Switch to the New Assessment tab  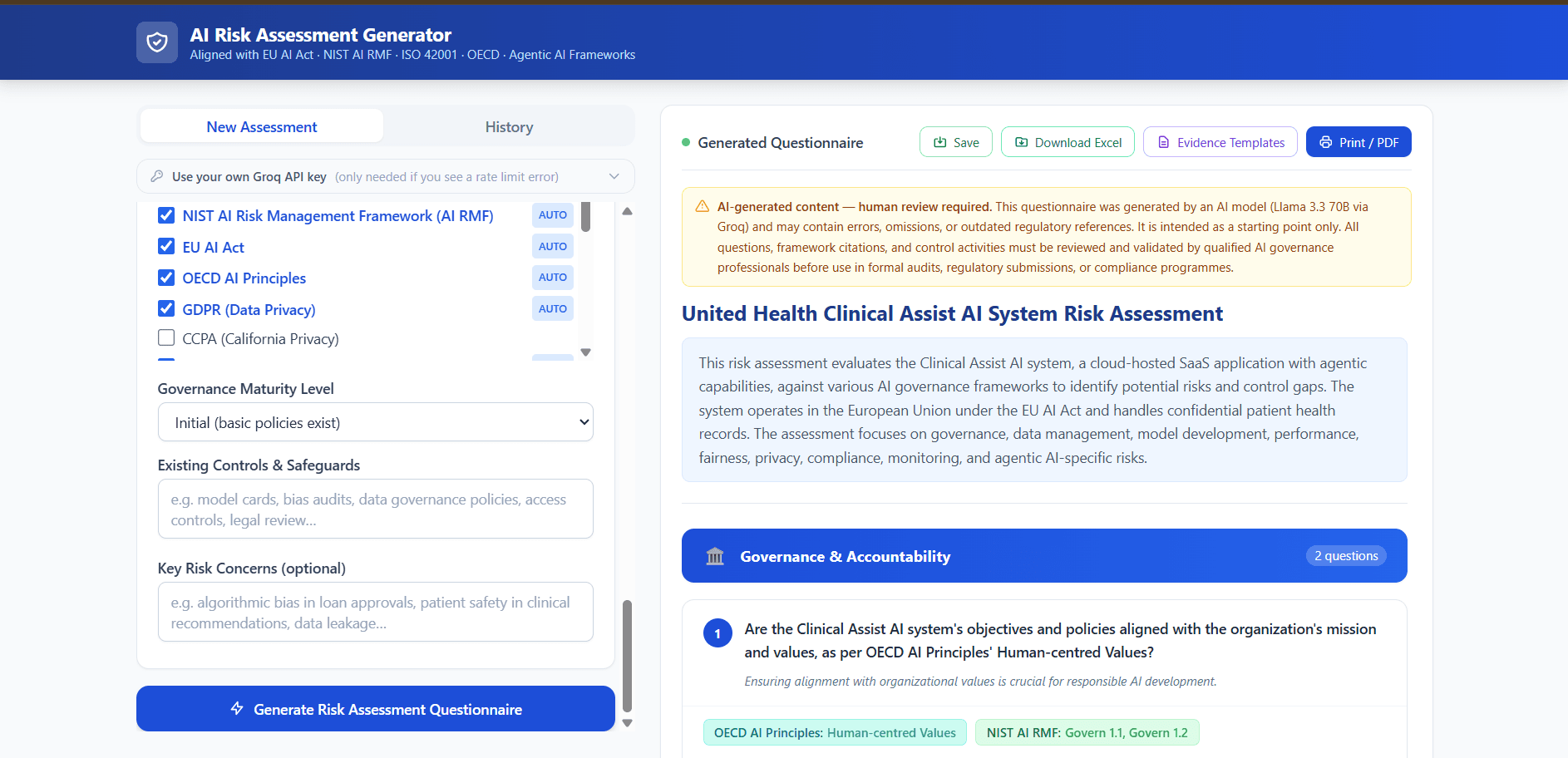coord(262,126)
